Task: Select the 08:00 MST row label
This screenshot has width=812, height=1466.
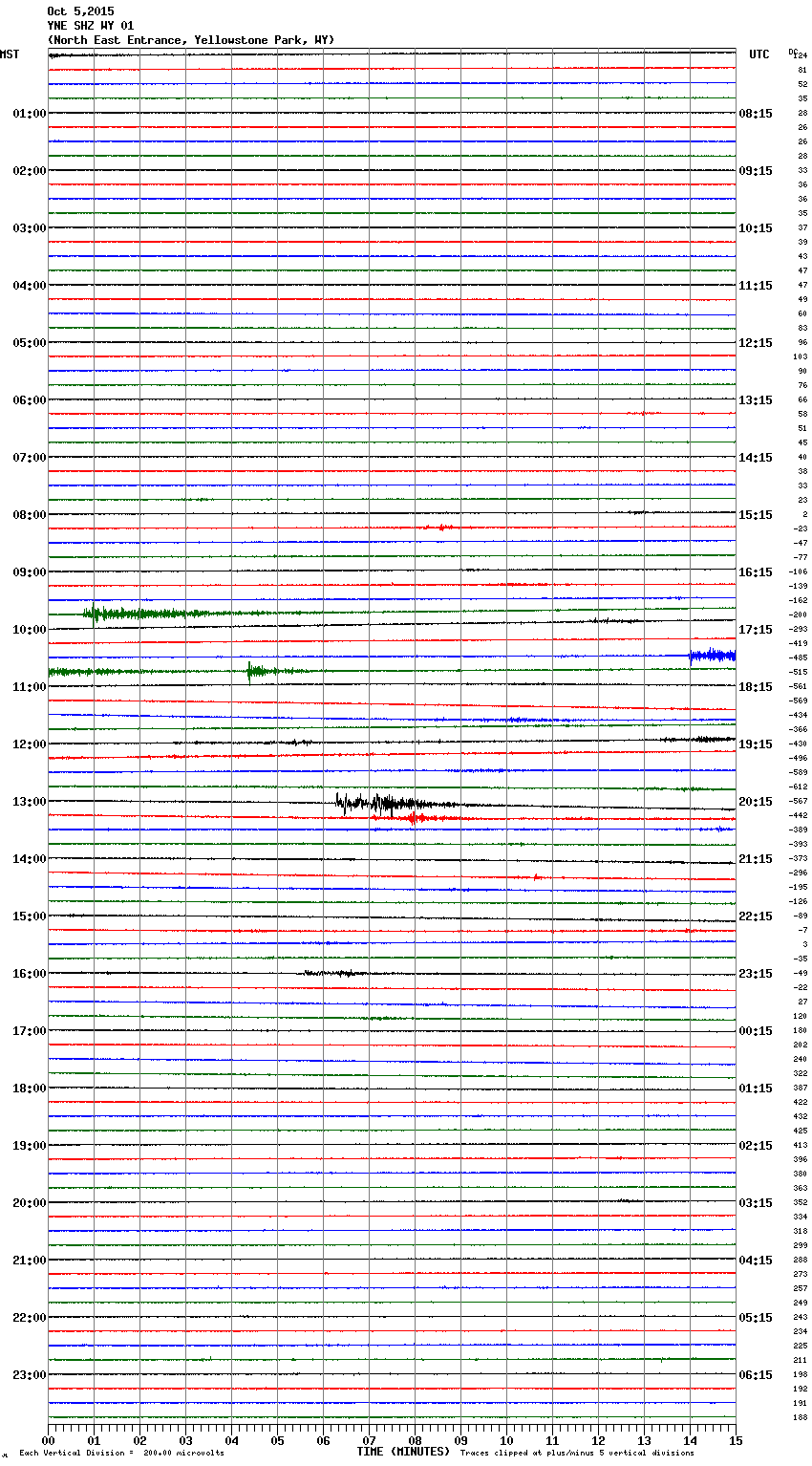Action: click(x=30, y=515)
